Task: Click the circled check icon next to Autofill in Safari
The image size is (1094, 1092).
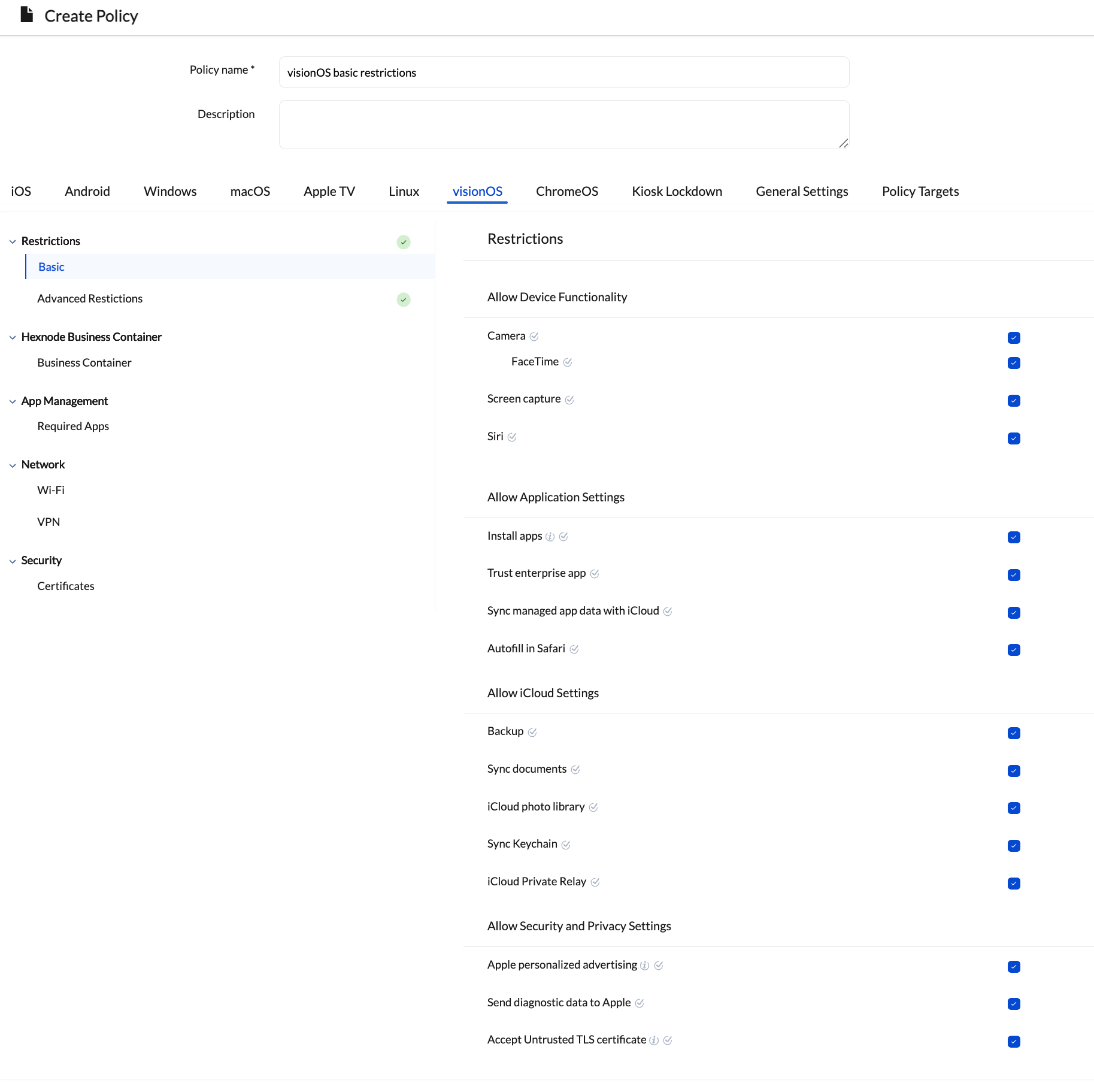Action: click(x=574, y=649)
